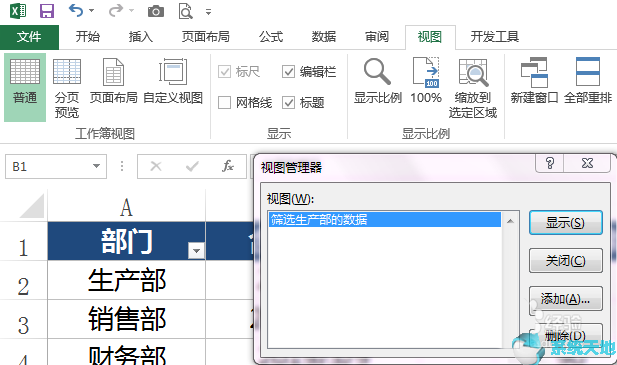Select column A header
Viewport: 617px width, 365px height.
(x=126, y=207)
